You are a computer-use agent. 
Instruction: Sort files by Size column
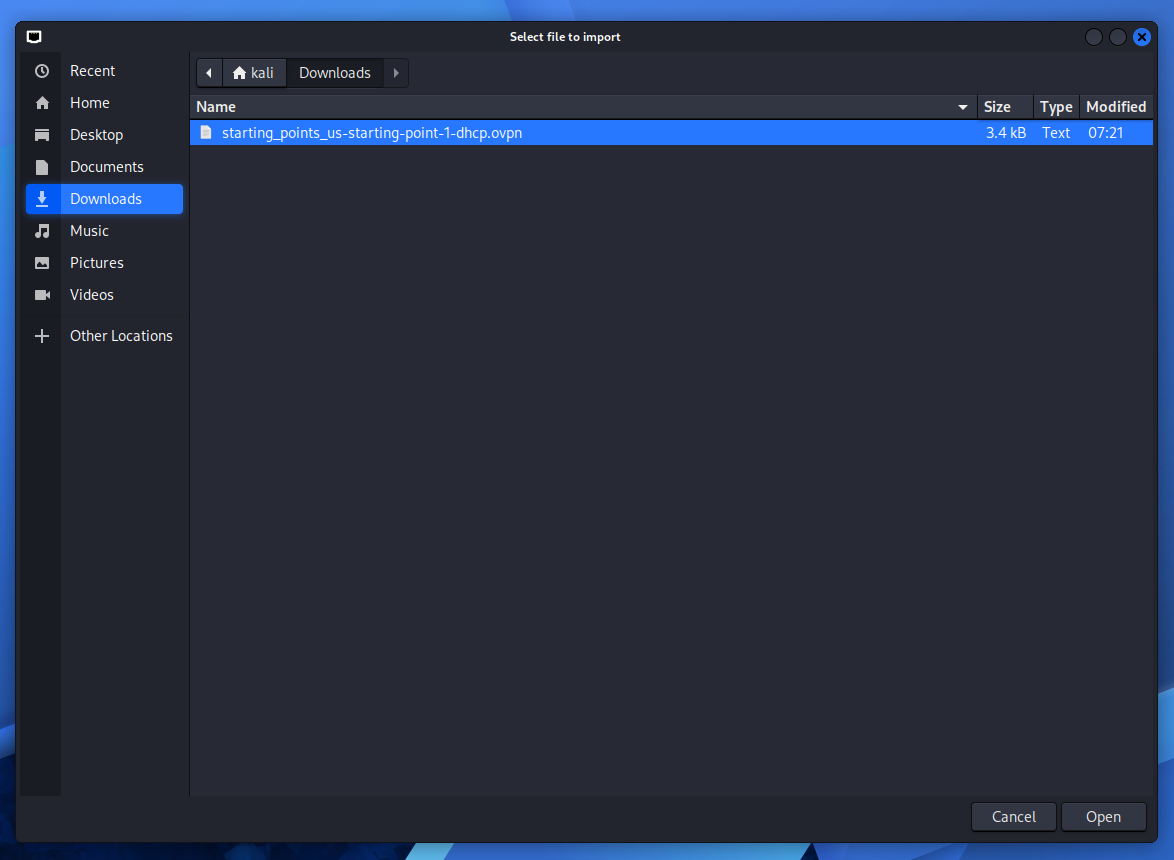tap(1005, 107)
